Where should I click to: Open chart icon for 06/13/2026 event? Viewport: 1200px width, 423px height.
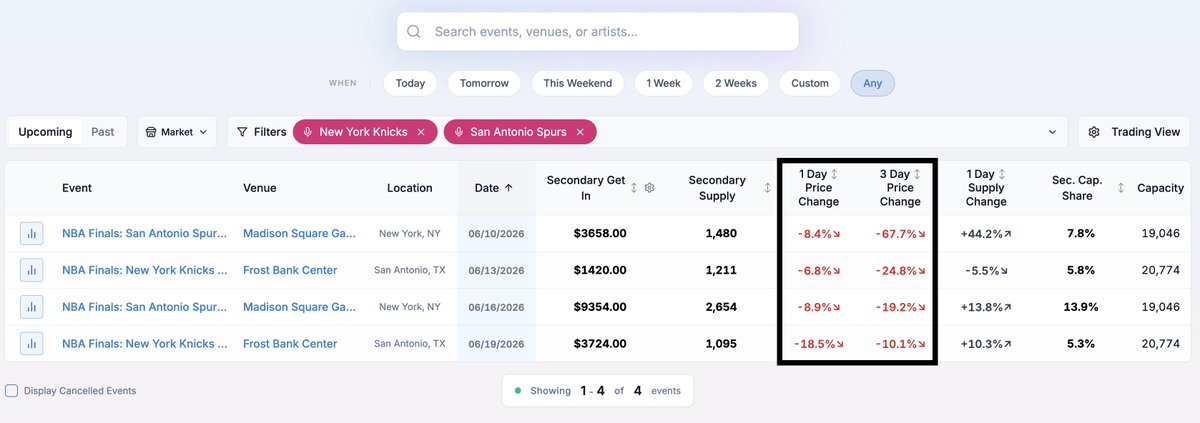click(x=31, y=270)
